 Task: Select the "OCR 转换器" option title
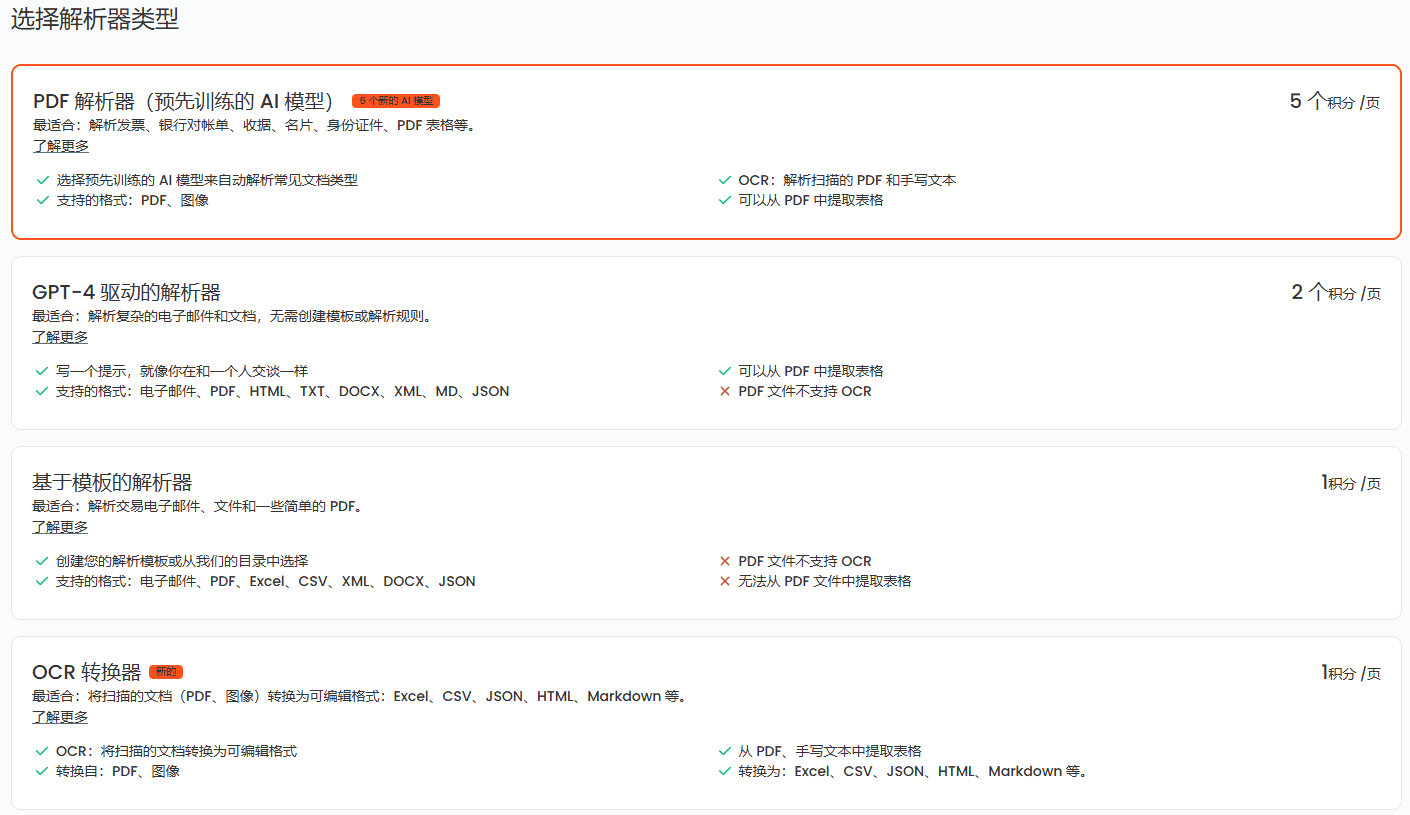click(86, 672)
